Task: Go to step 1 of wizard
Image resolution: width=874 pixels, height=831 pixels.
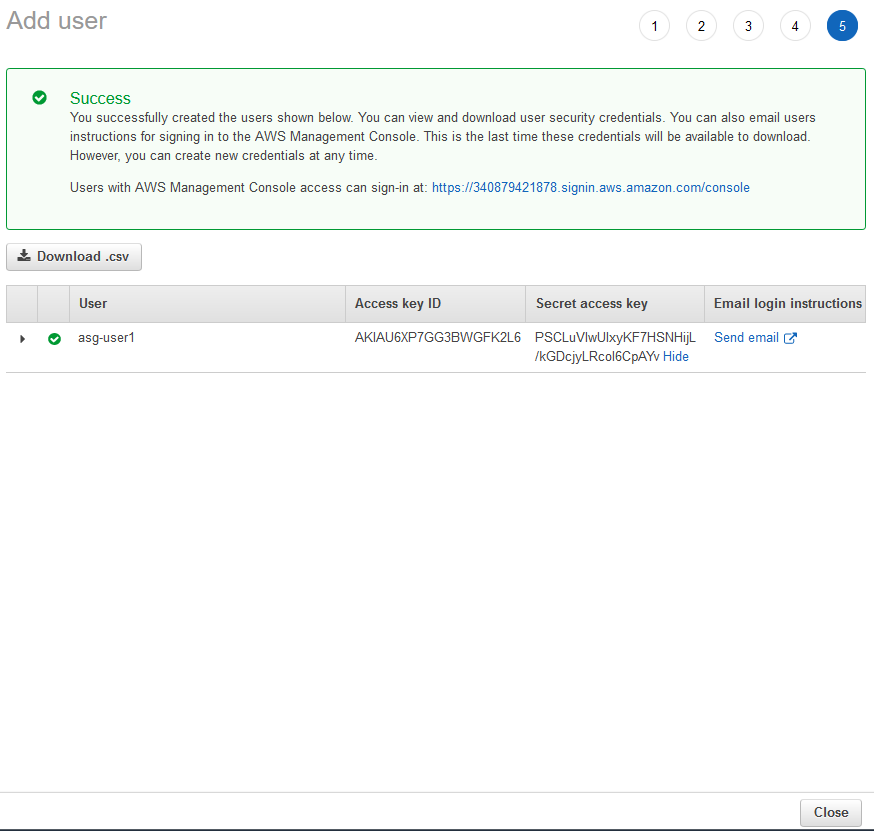Action: tap(654, 26)
